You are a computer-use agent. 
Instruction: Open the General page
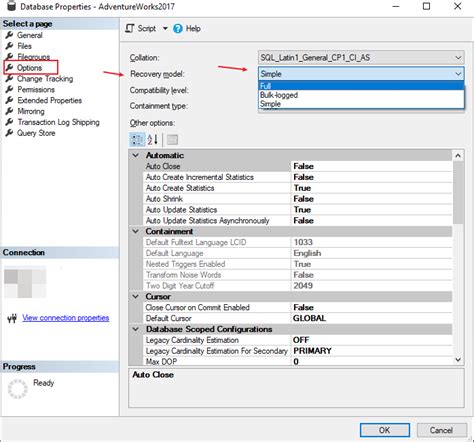pos(30,35)
